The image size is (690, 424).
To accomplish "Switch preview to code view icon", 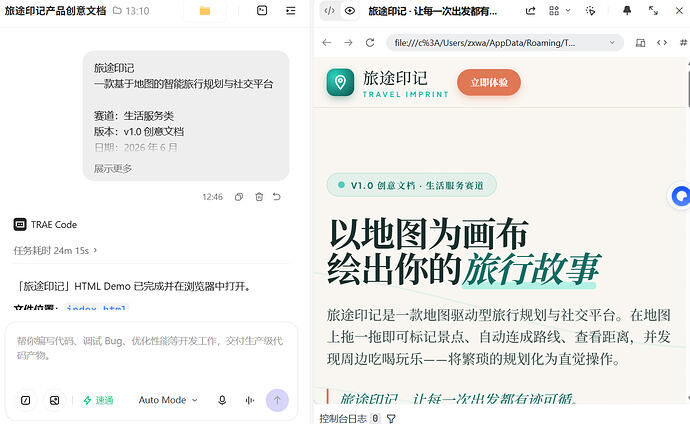I will [329, 11].
